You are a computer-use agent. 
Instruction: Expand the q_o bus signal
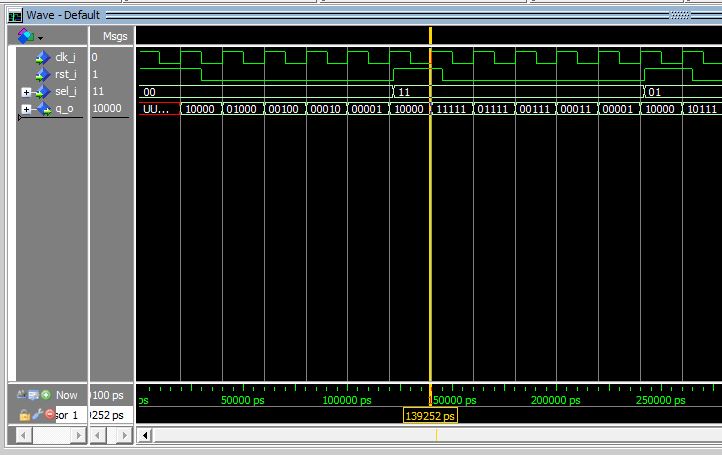click(26, 109)
